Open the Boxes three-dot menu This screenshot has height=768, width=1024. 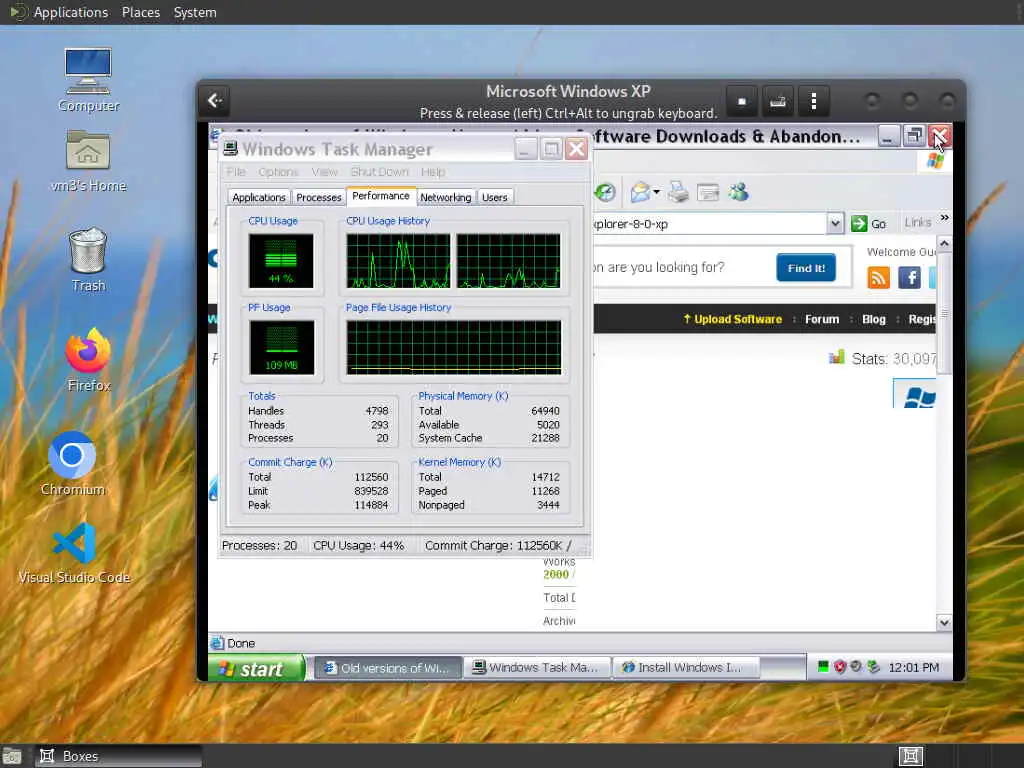click(x=813, y=101)
